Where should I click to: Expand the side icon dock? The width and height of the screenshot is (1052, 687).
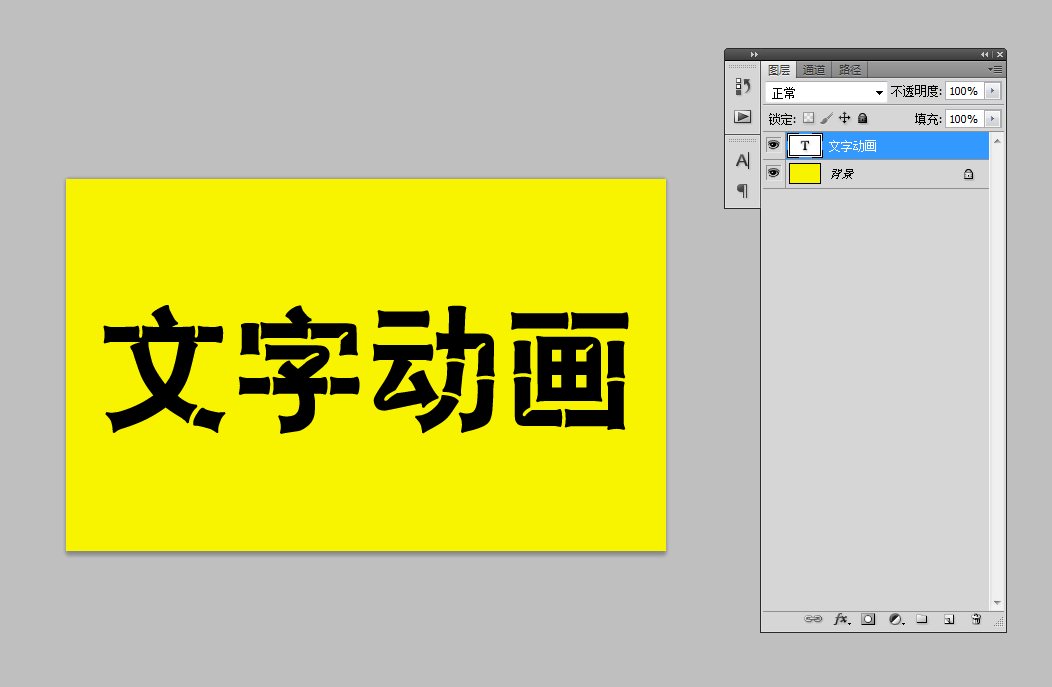click(754, 54)
